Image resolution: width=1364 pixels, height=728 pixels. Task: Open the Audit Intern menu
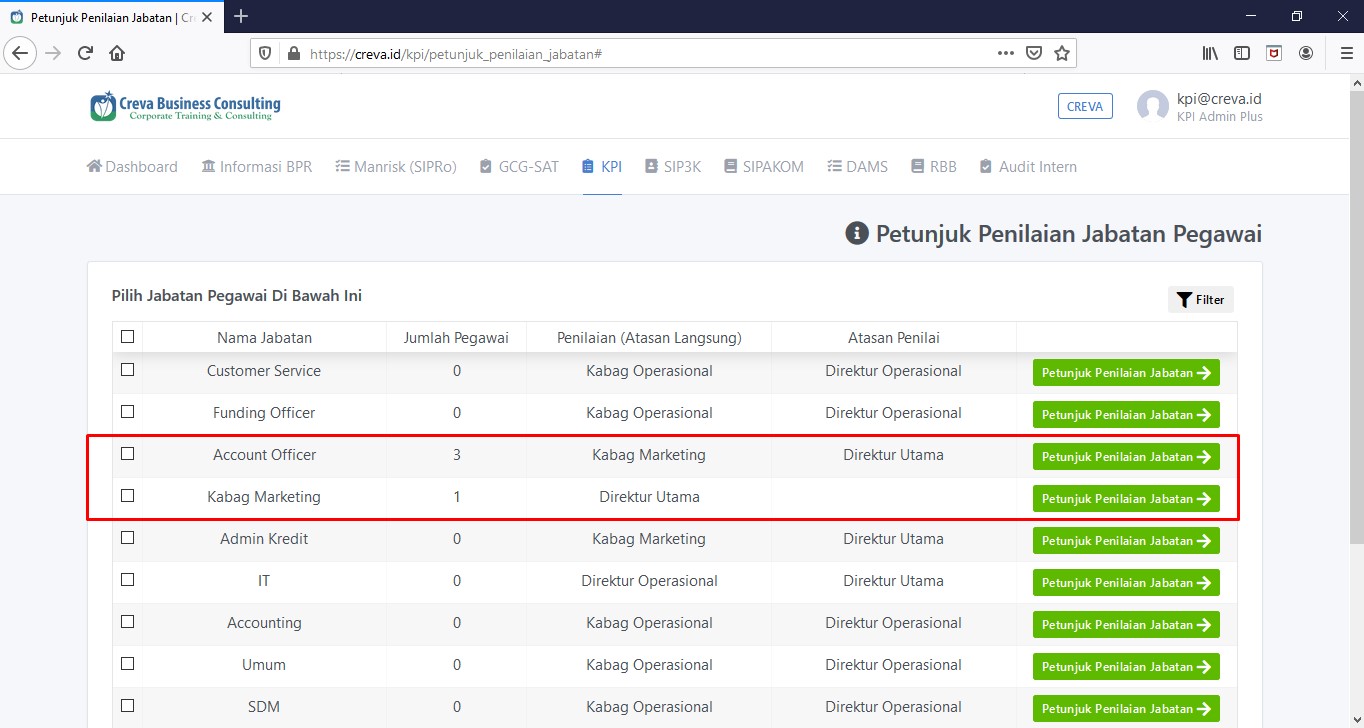(1028, 167)
